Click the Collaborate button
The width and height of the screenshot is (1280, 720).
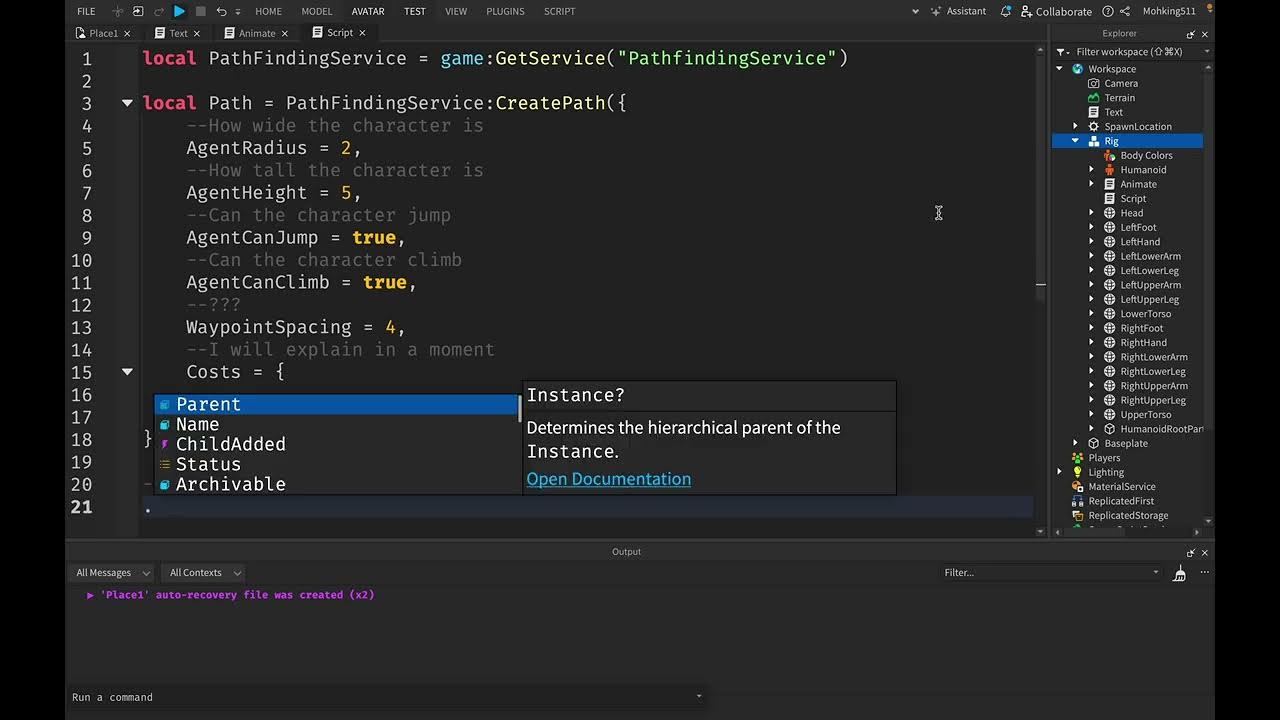coord(1056,11)
